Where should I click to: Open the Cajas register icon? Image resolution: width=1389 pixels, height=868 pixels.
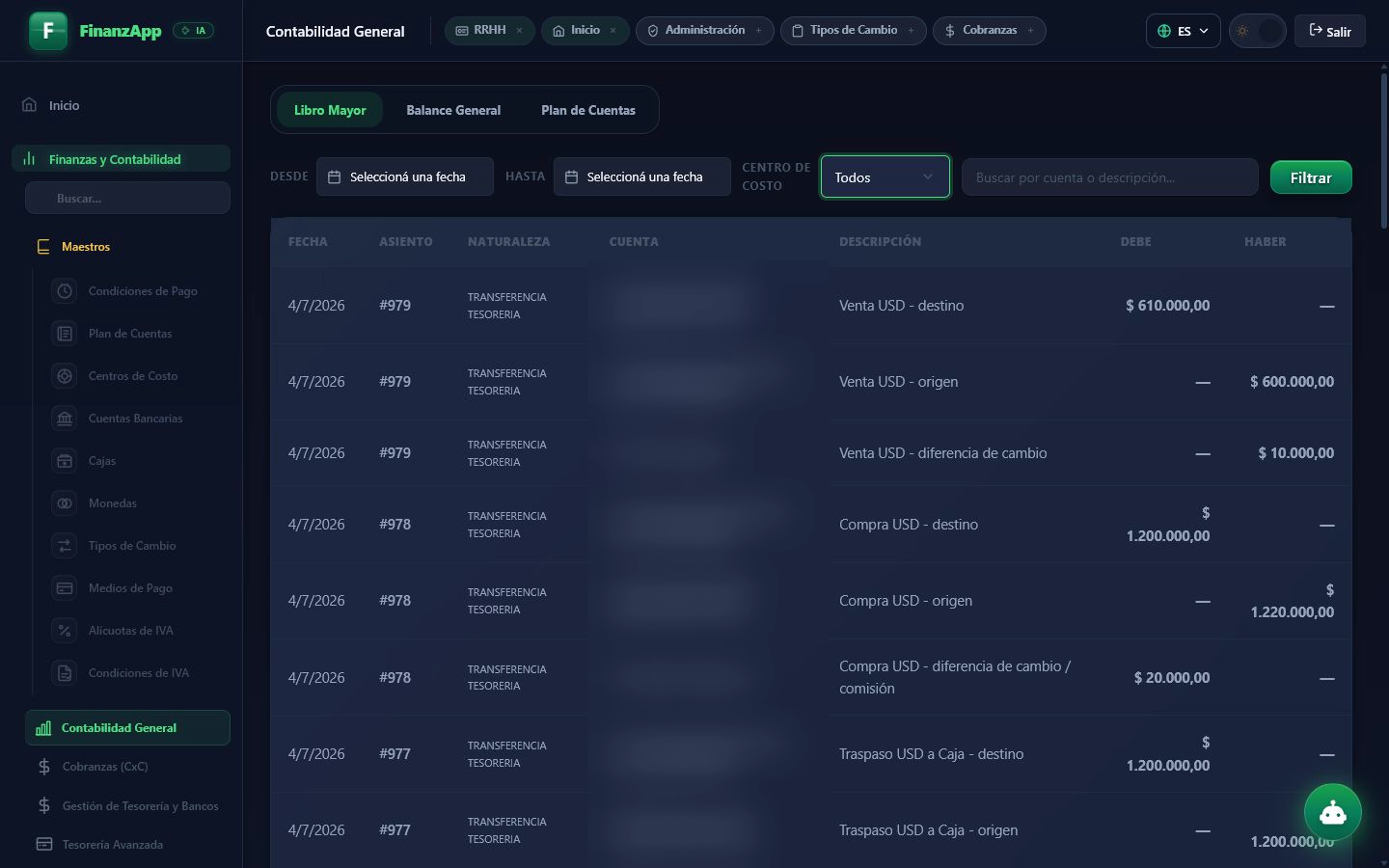(65, 461)
